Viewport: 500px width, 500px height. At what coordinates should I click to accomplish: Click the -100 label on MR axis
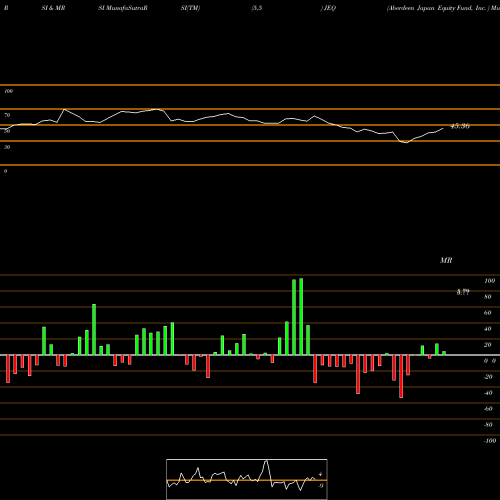pyautogui.click(x=490, y=441)
